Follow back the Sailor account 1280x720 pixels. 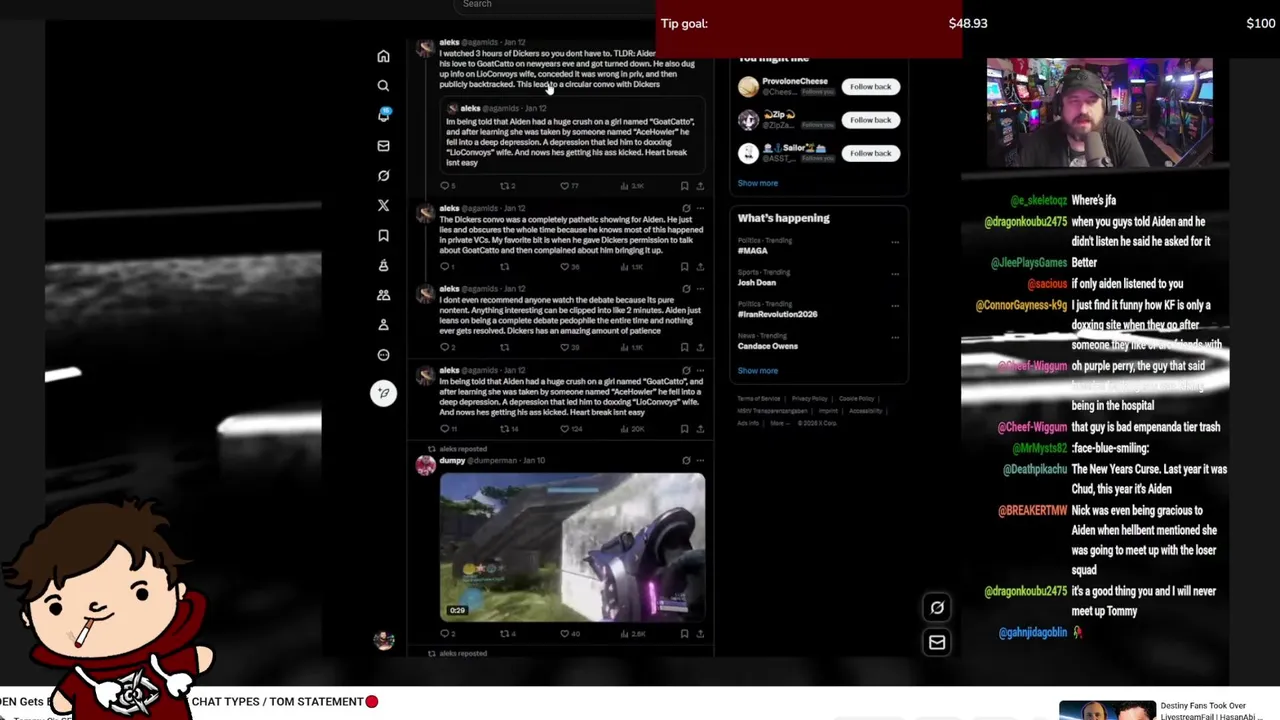(870, 153)
